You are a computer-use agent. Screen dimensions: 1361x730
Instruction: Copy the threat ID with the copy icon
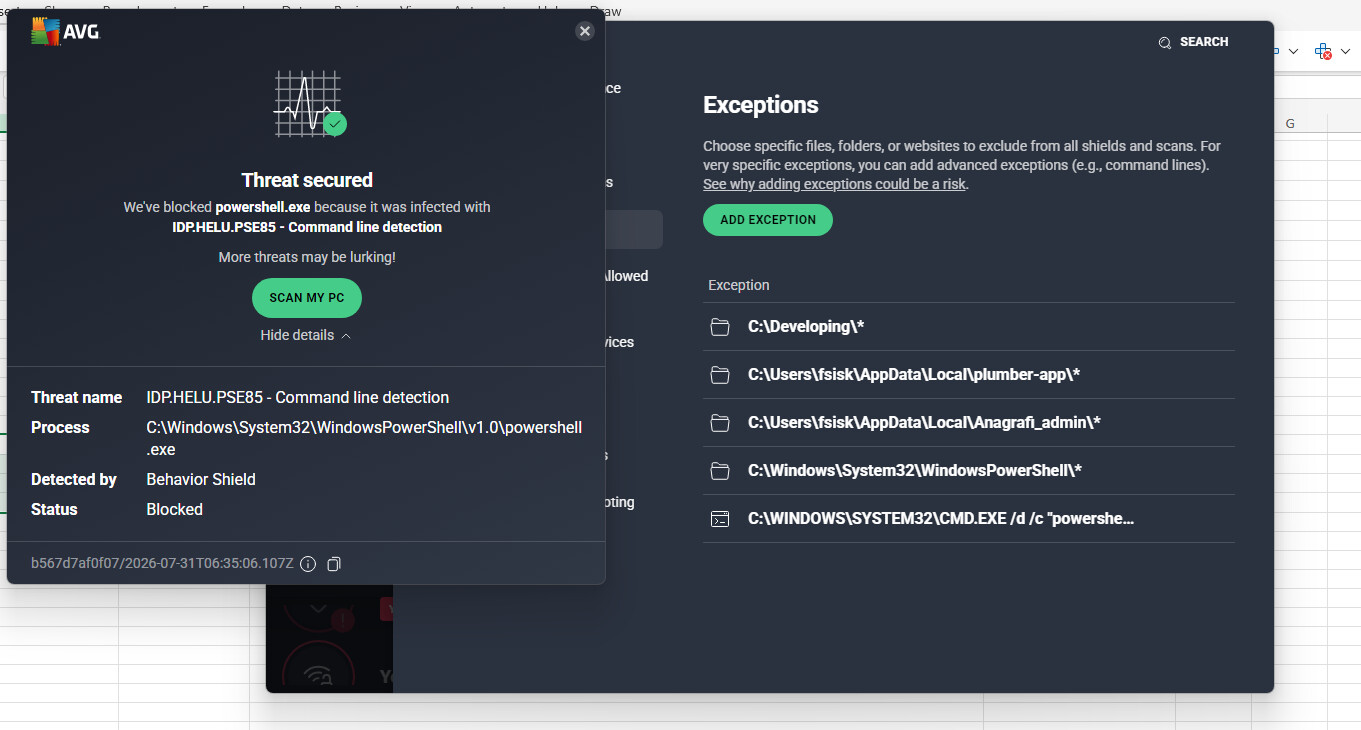(334, 564)
